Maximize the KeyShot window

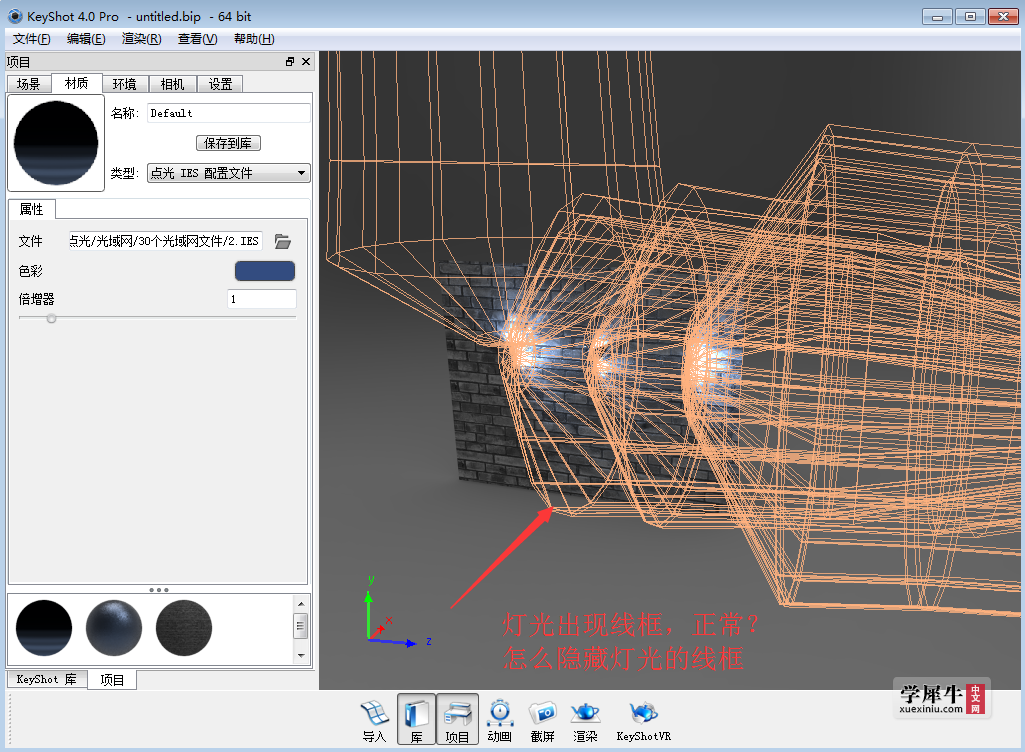tap(970, 16)
